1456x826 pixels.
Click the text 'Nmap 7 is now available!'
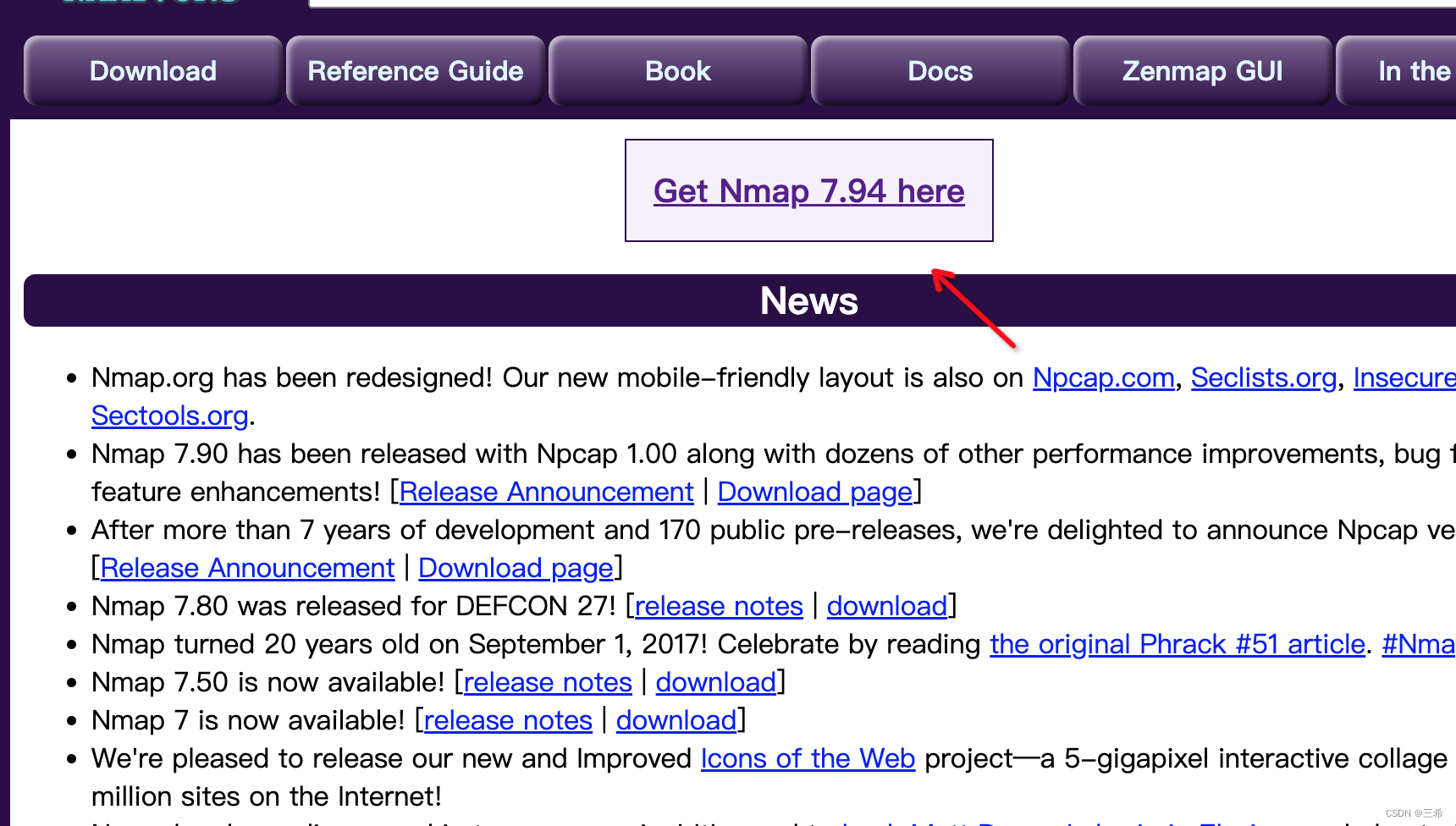(x=248, y=720)
